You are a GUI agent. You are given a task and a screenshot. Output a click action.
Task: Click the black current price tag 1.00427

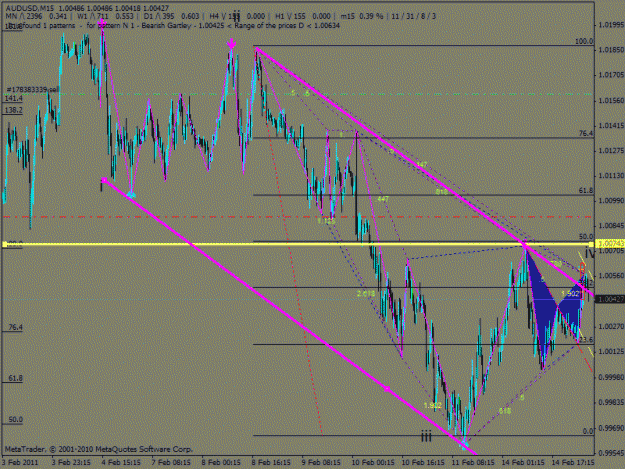pos(609,299)
